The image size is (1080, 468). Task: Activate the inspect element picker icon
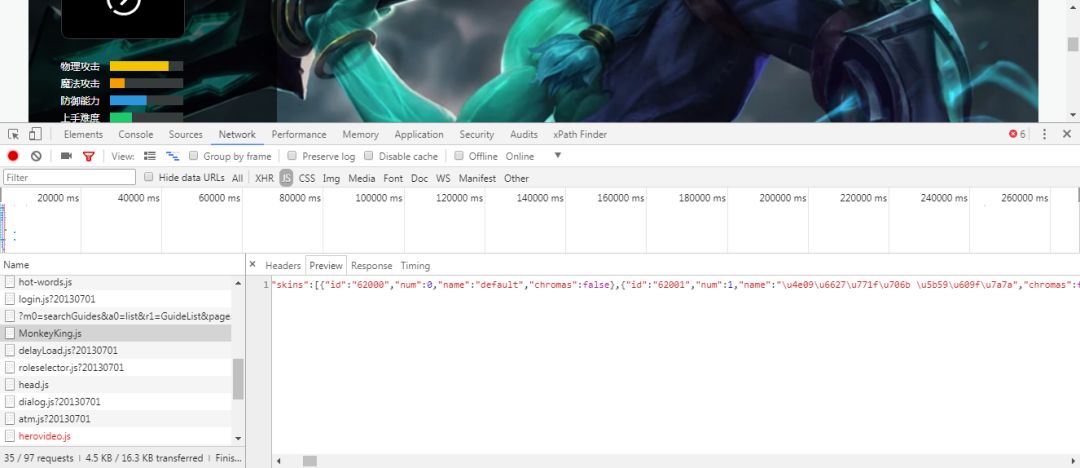click(x=13, y=134)
